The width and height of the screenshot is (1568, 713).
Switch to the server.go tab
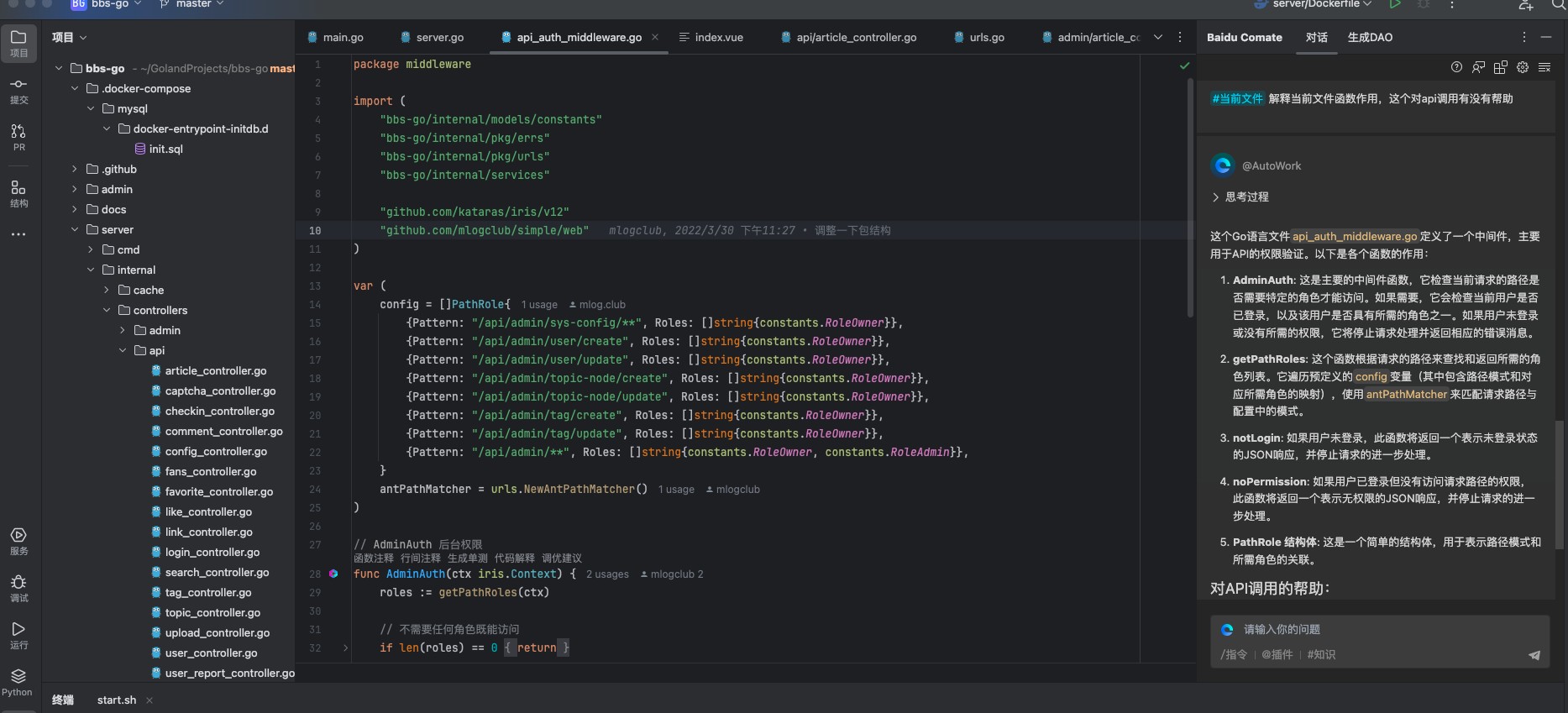pyautogui.click(x=432, y=37)
